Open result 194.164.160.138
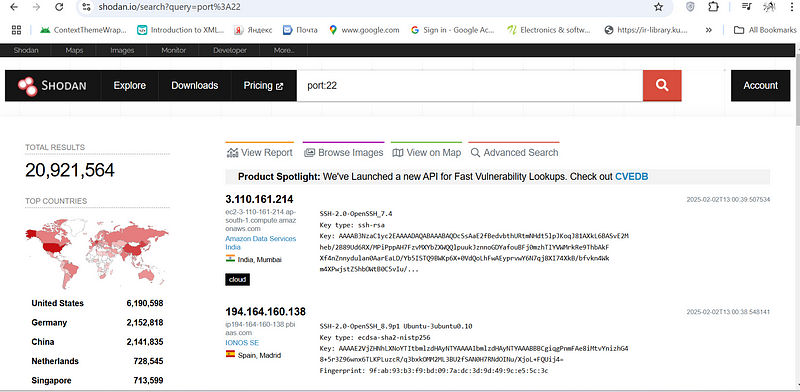This screenshot has width=800, height=392. (265, 311)
